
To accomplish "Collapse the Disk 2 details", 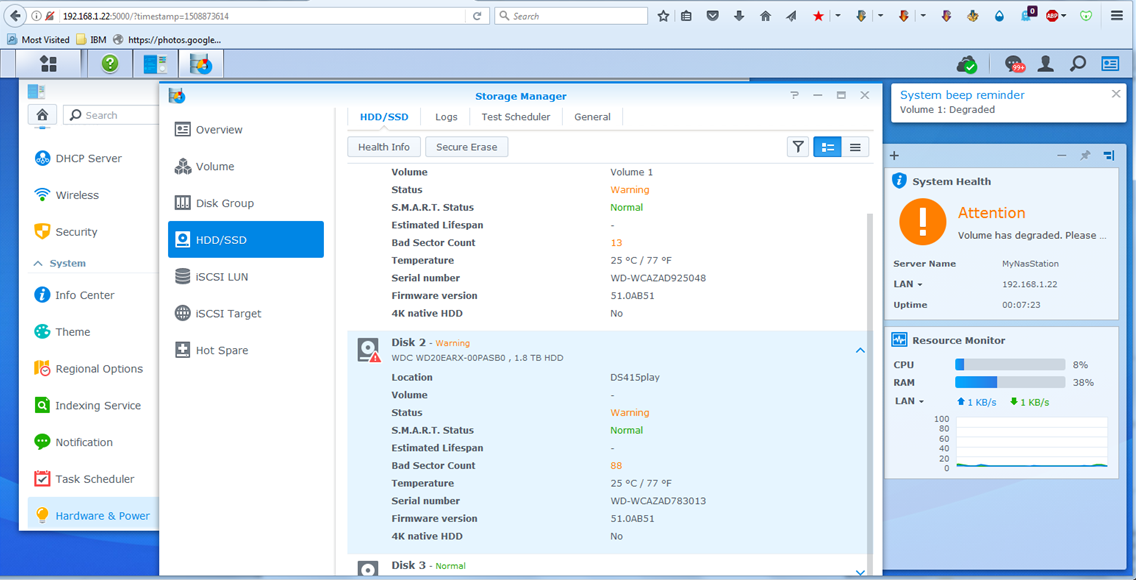I will [860, 351].
